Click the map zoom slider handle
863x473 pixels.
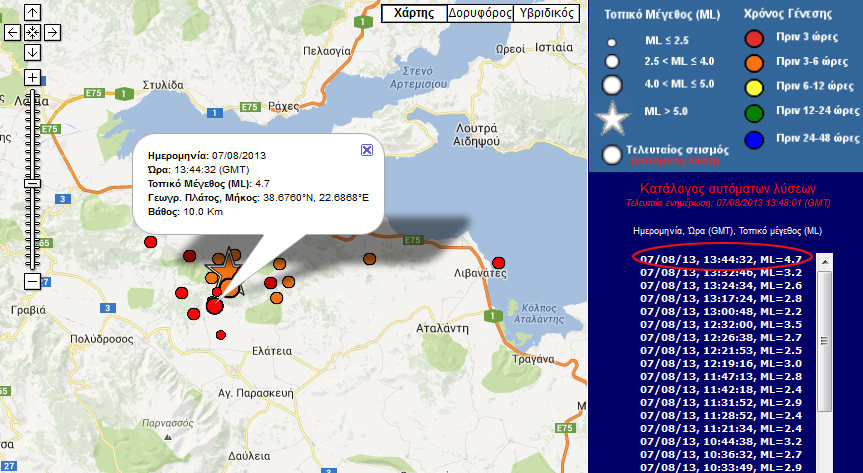[32, 183]
